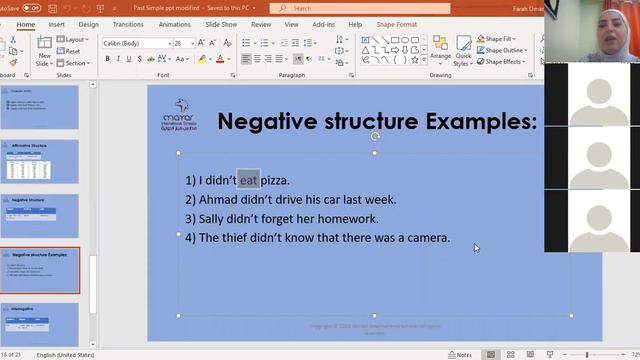The height and width of the screenshot is (360, 640).
Task: Switch to Slide Sorter view
Action: [x=510, y=355]
